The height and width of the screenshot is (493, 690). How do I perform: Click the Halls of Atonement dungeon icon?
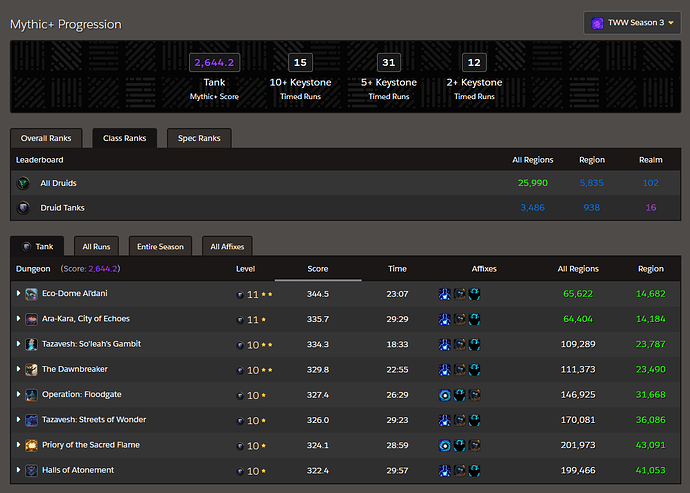click(x=32, y=470)
